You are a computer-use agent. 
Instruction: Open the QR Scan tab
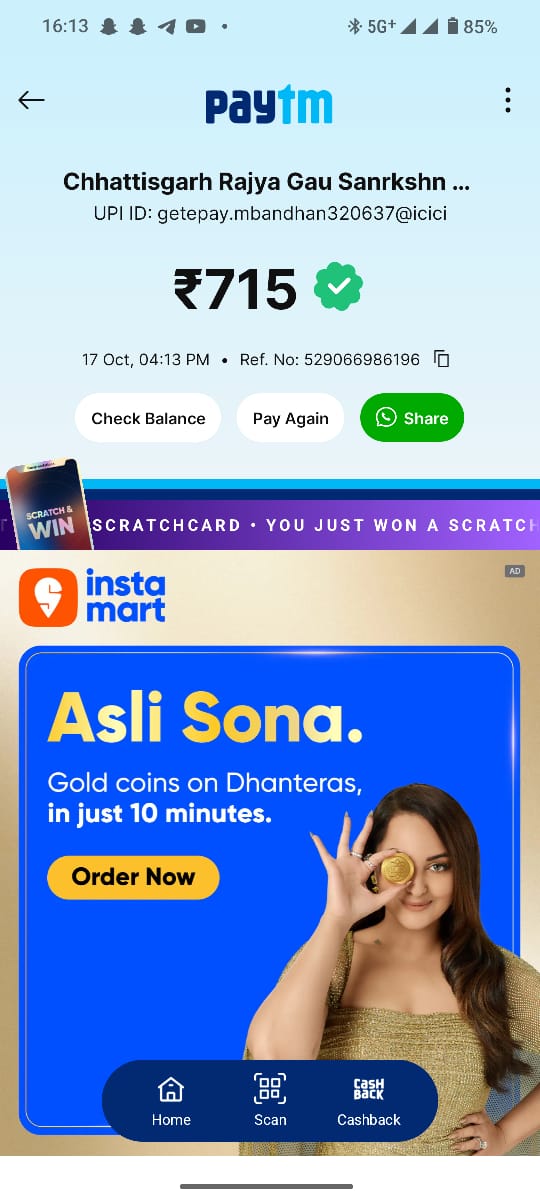[270, 1101]
